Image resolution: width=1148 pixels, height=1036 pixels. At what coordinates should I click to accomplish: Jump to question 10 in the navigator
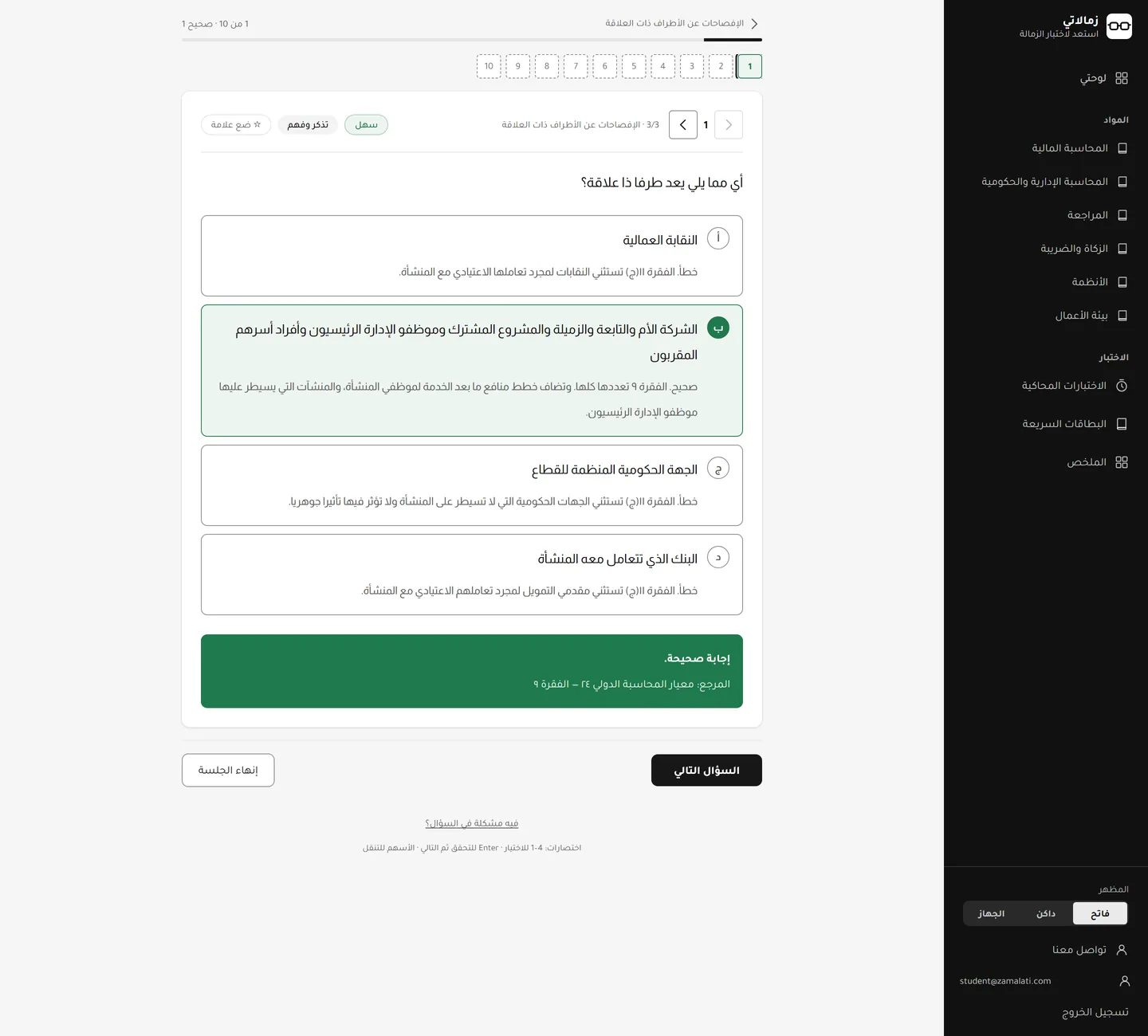click(x=489, y=66)
